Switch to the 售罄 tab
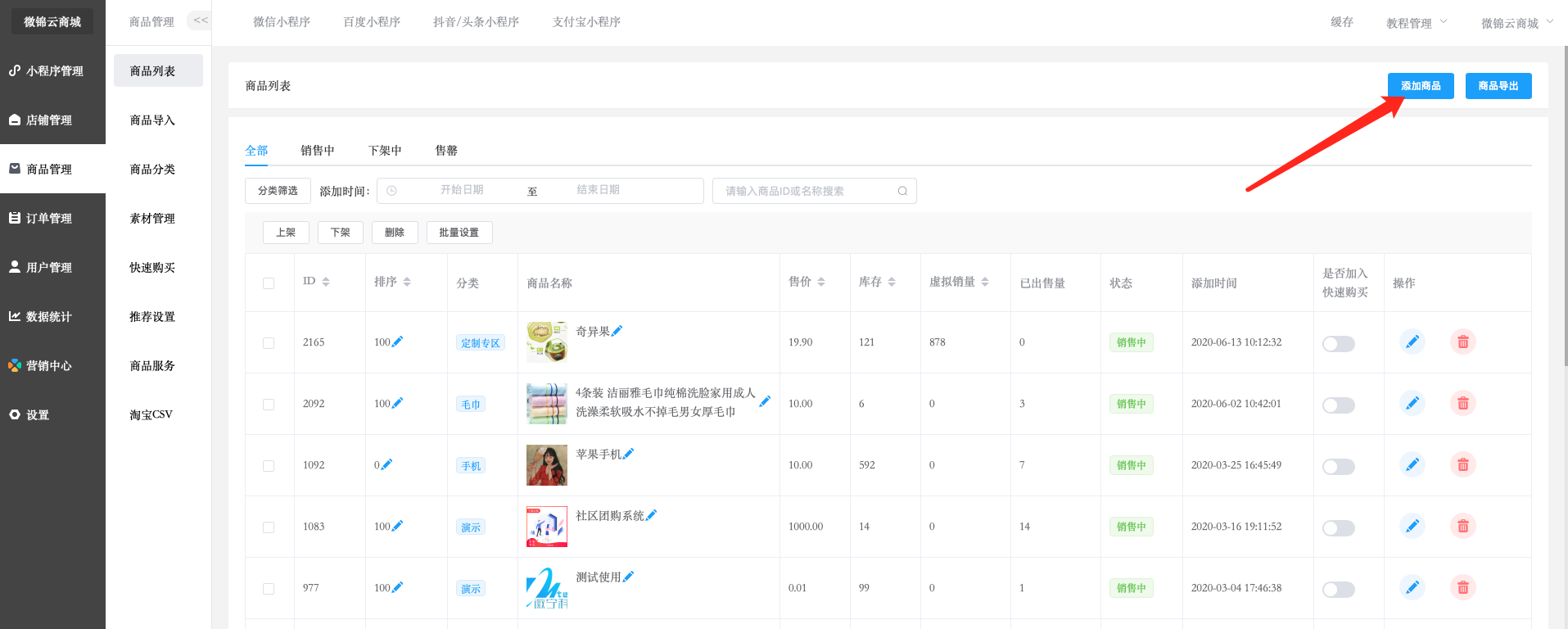1568x629 pixels. [x=446, y=151]
